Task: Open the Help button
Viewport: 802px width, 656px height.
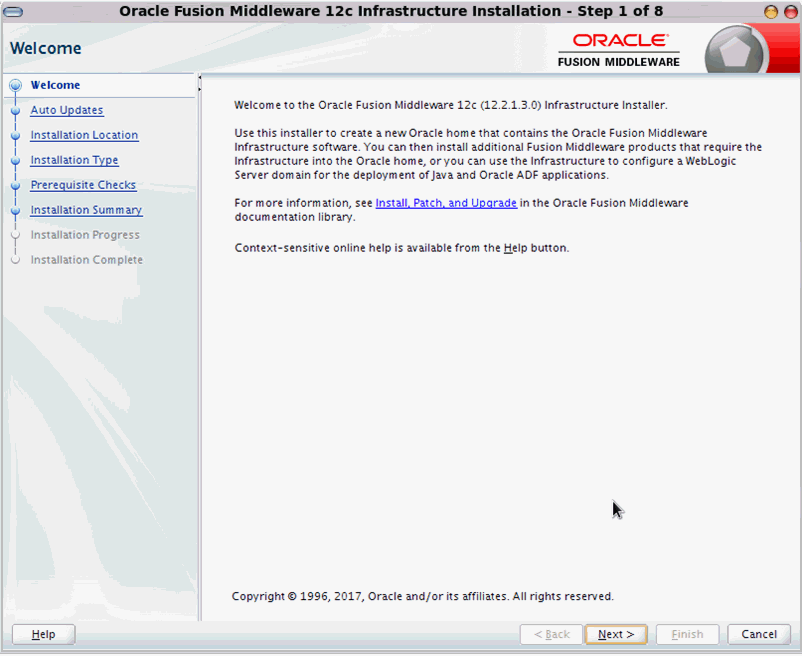Action: (x=43, y=635)
